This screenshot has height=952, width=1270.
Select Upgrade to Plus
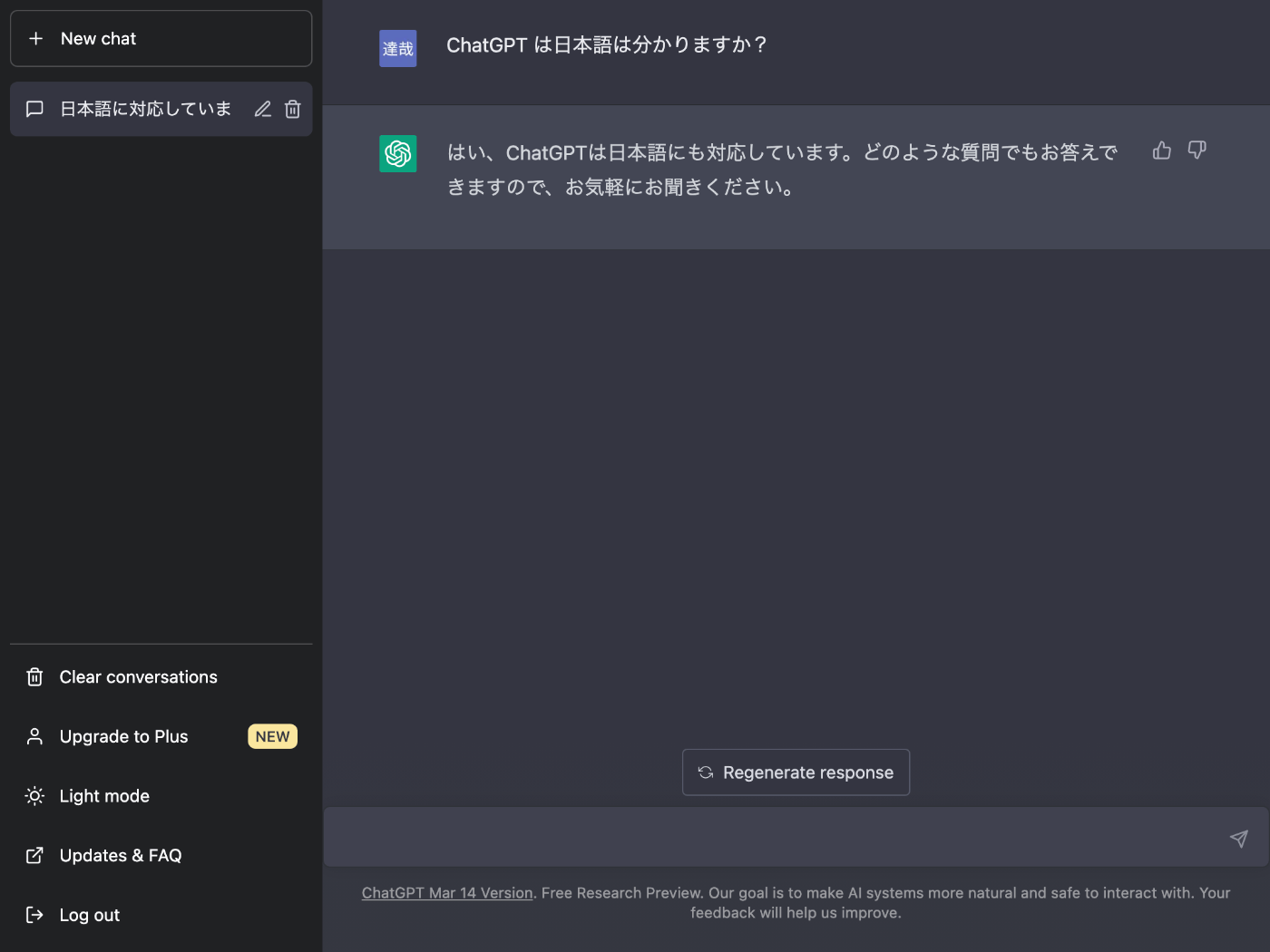point(161,737)
